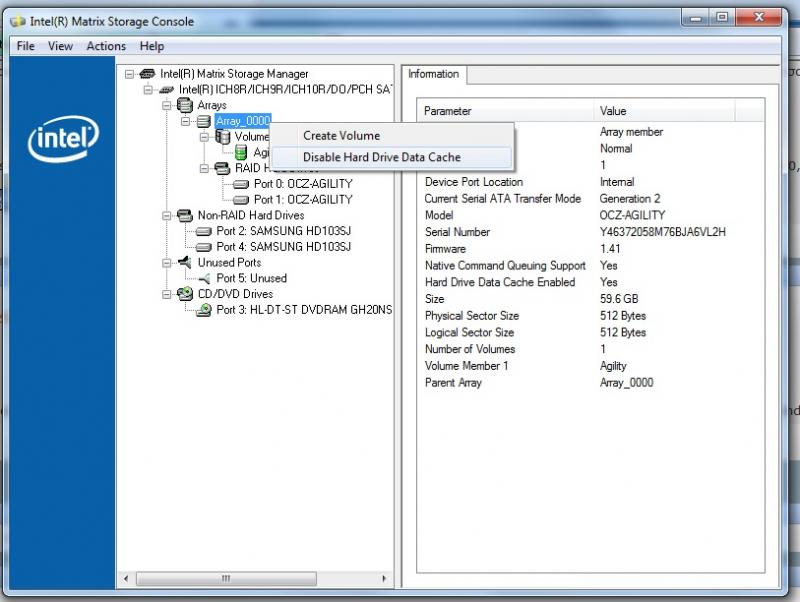
Task: Click the 'Hard Drive Data Cache Enabled' parameter
Action: 500,282
